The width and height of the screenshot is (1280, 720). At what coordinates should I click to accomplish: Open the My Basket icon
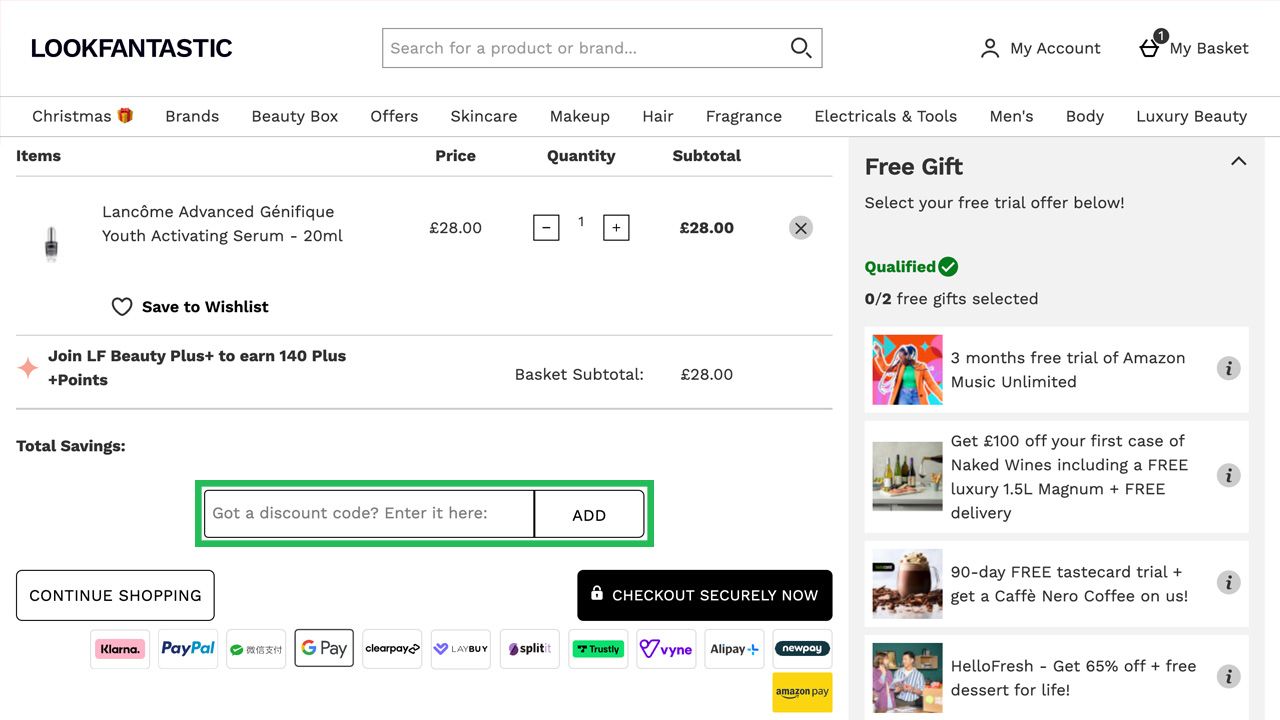point(1150,47)
